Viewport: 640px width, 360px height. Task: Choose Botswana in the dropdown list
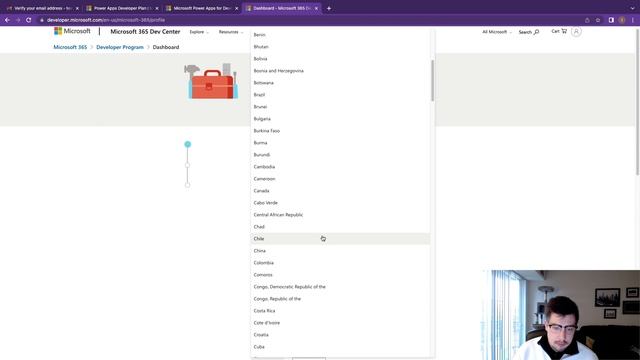(340, 83)
